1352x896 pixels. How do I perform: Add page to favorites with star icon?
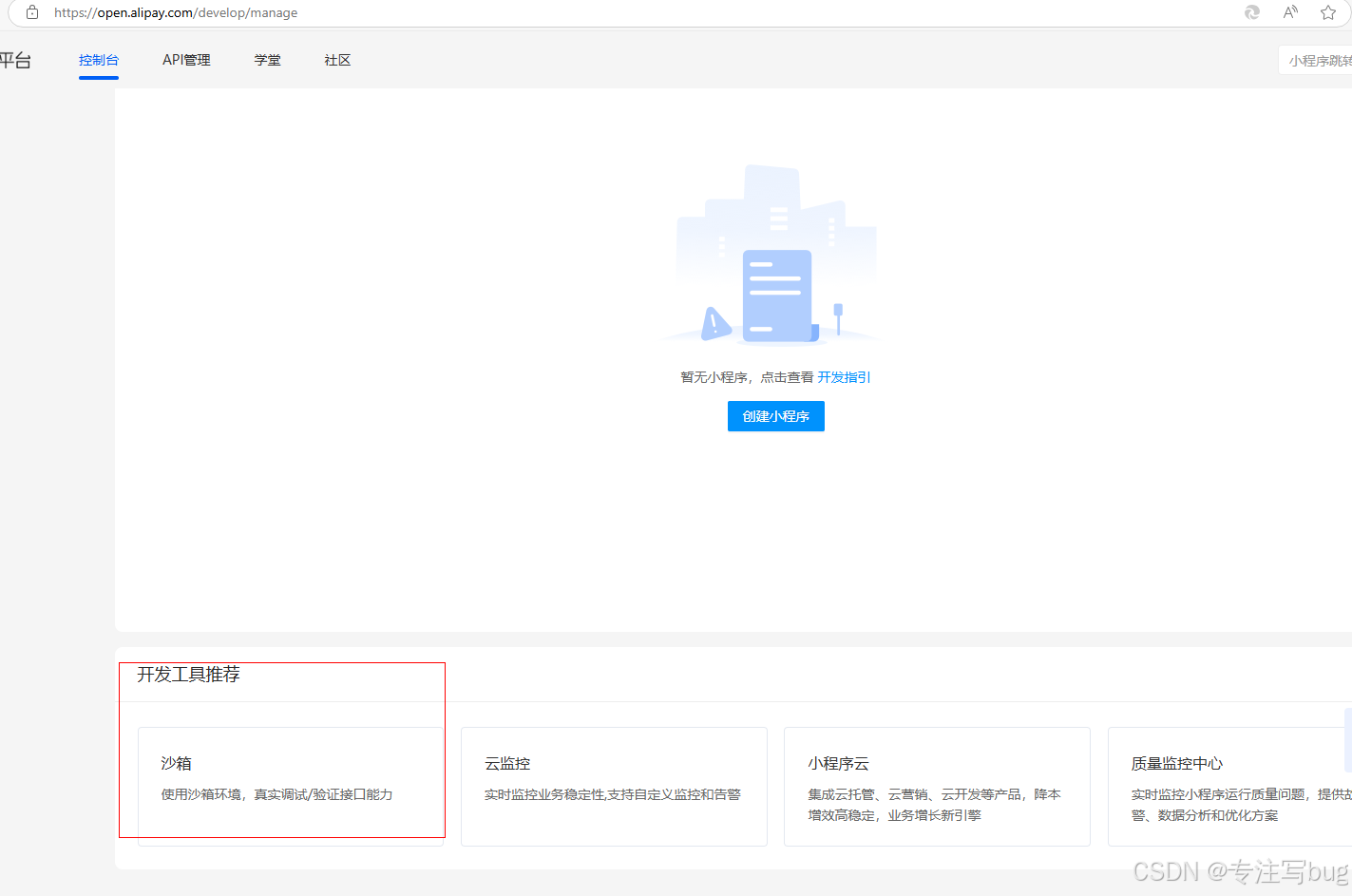coord(1328,12)
